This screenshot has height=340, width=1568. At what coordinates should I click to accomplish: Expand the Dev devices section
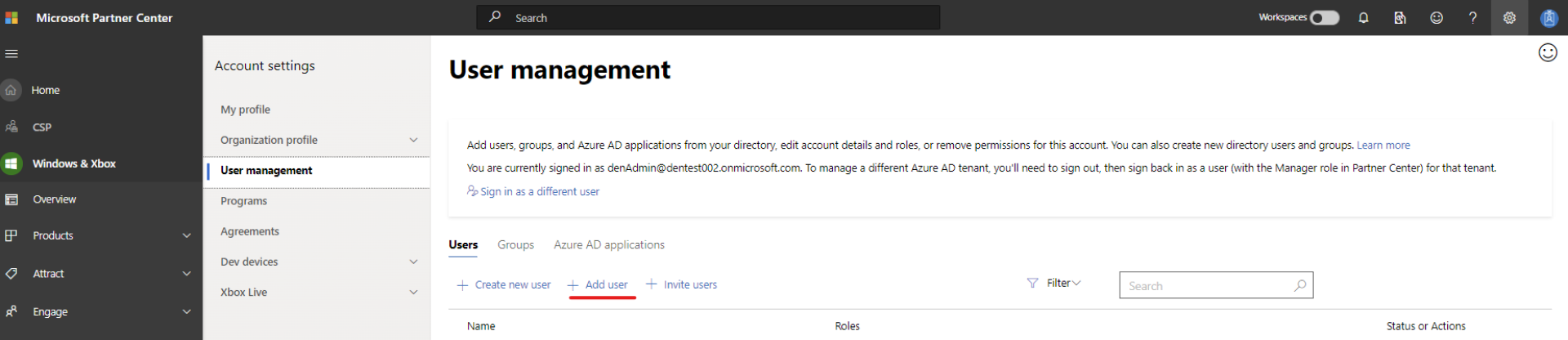(x=413, y=262)
